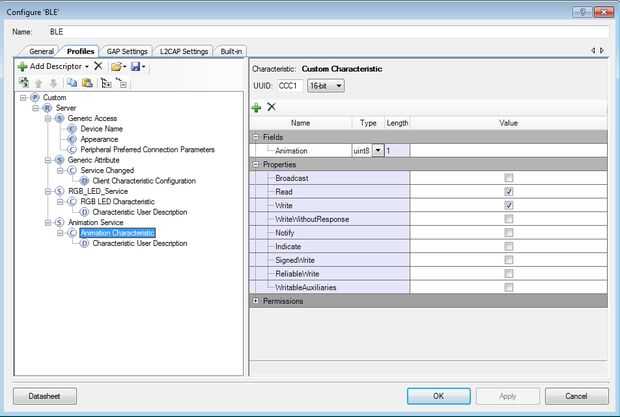620x417 pixels.
Task: Enable the Indicate property checkbox
Action: click(x=508, y=246)
